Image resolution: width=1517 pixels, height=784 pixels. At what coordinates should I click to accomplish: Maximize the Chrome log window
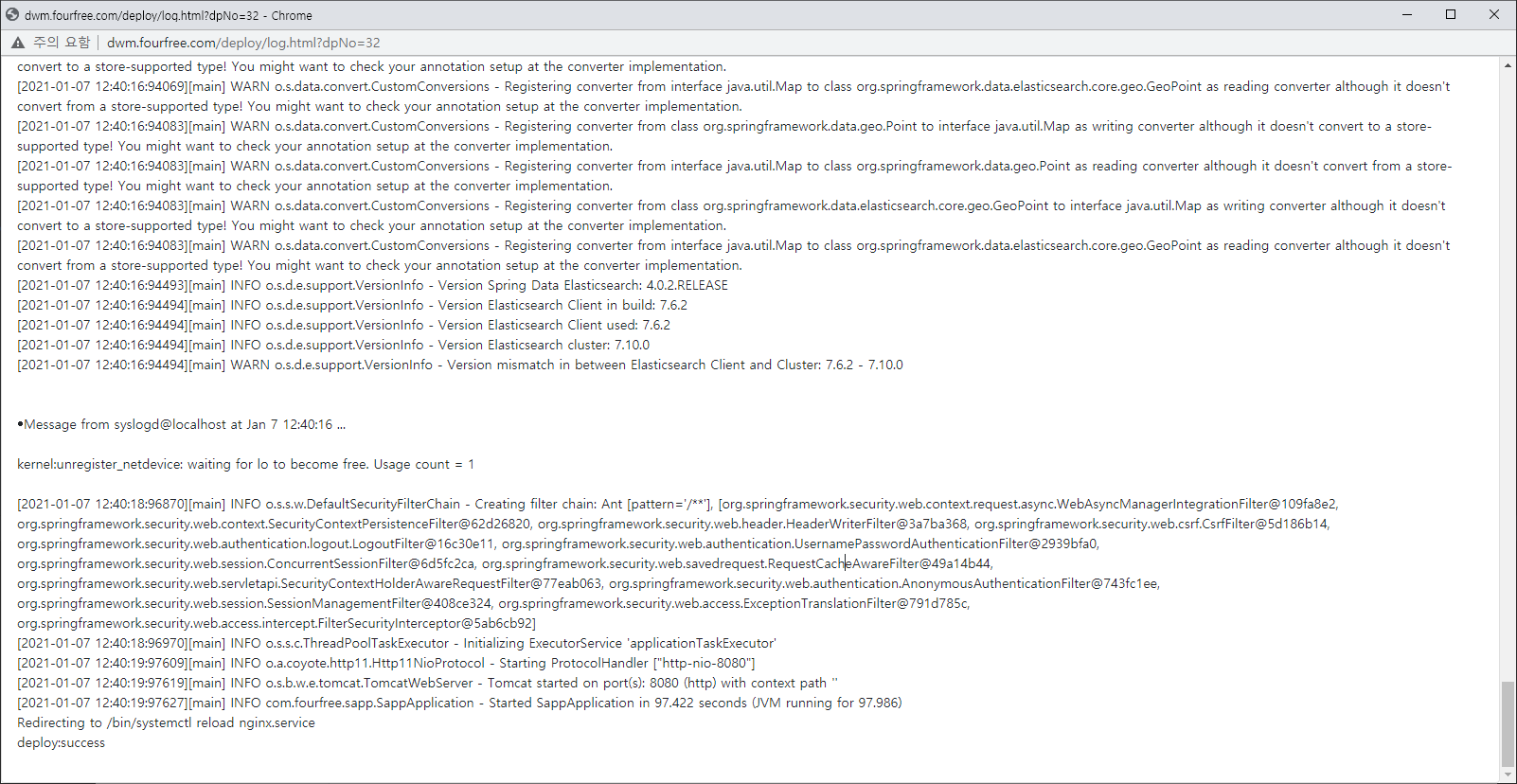pos(1451,14)
